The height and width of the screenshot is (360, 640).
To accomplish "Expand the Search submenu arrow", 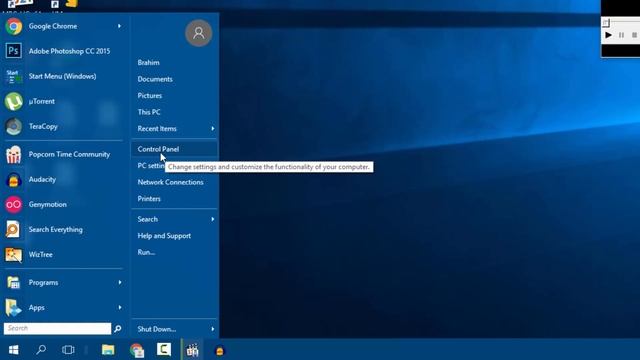I will point(213,219).
